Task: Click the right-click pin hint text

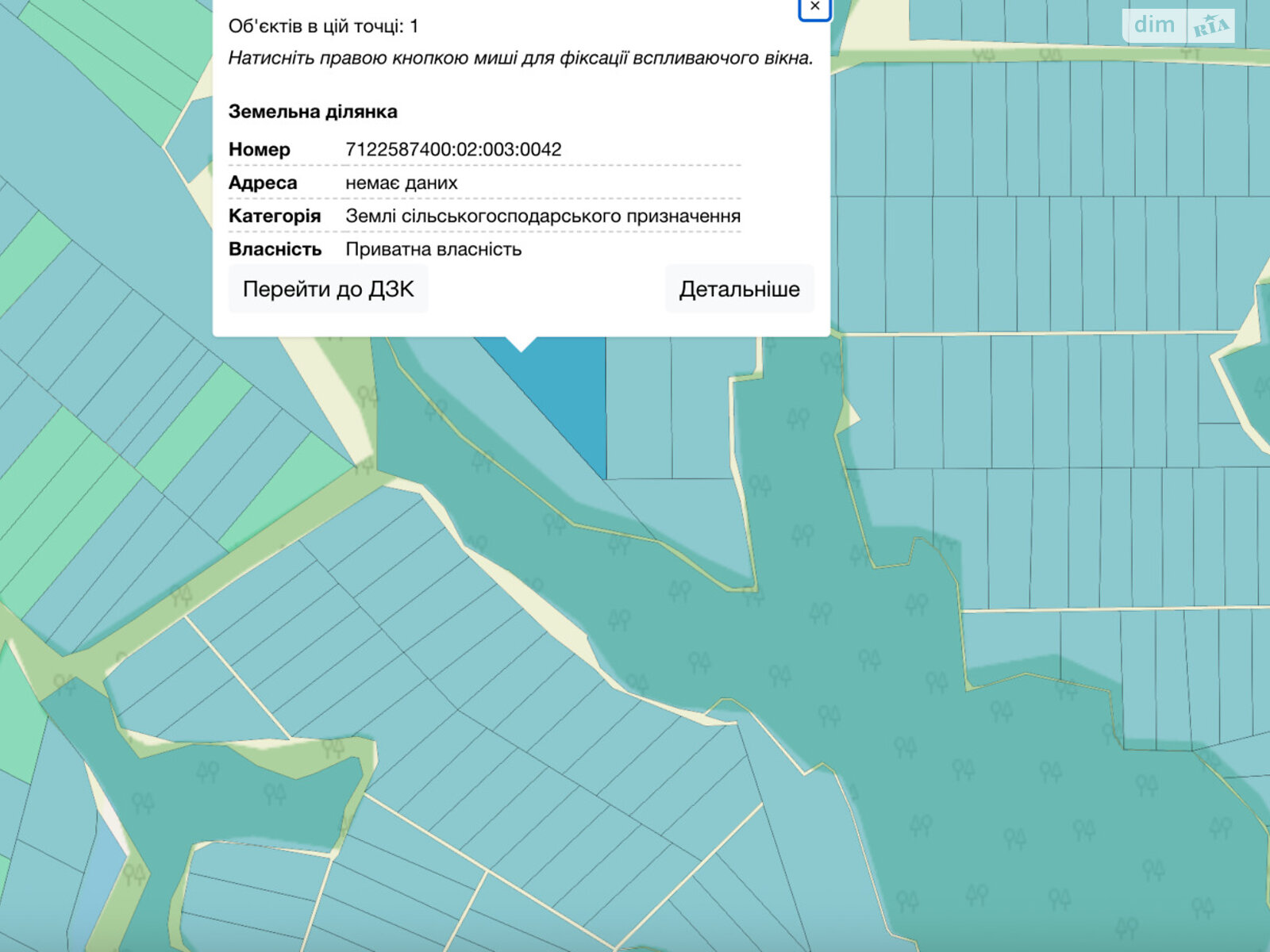Action: click(x=521, y=58)
